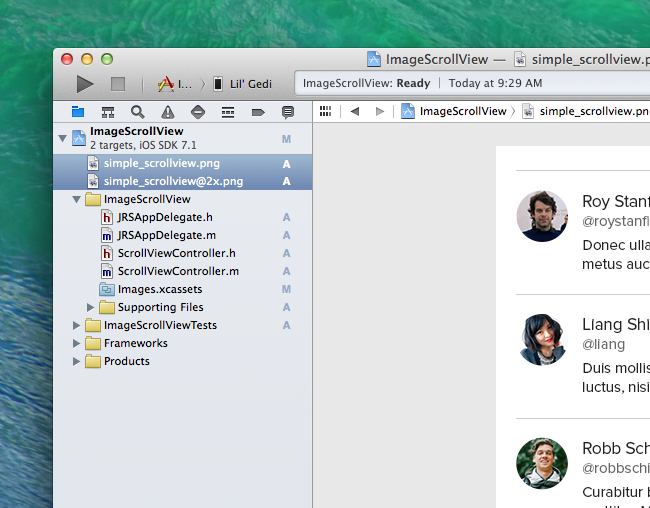
Task: Collapse the ImageScrollView project root
Action: click(x=63, y=138)
